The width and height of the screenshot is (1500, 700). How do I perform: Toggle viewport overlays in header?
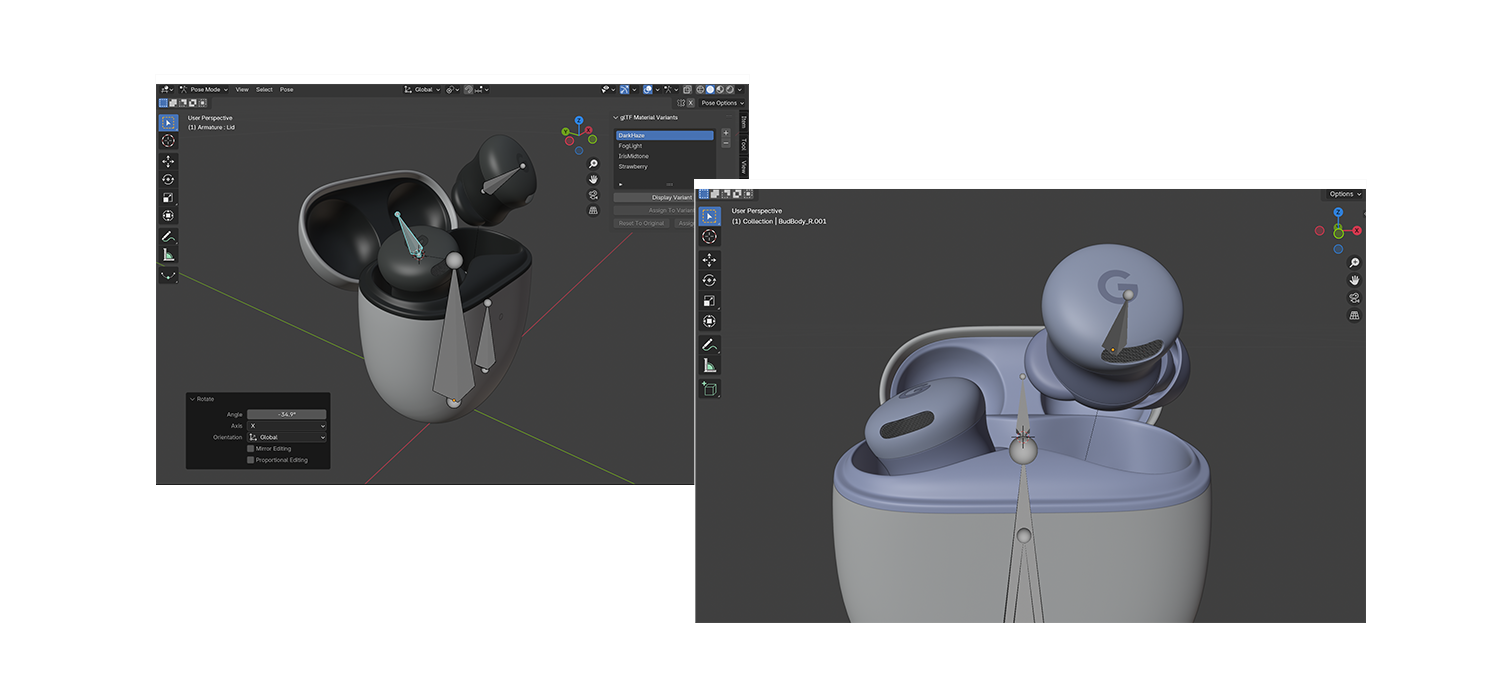click(x=647, y=89)
